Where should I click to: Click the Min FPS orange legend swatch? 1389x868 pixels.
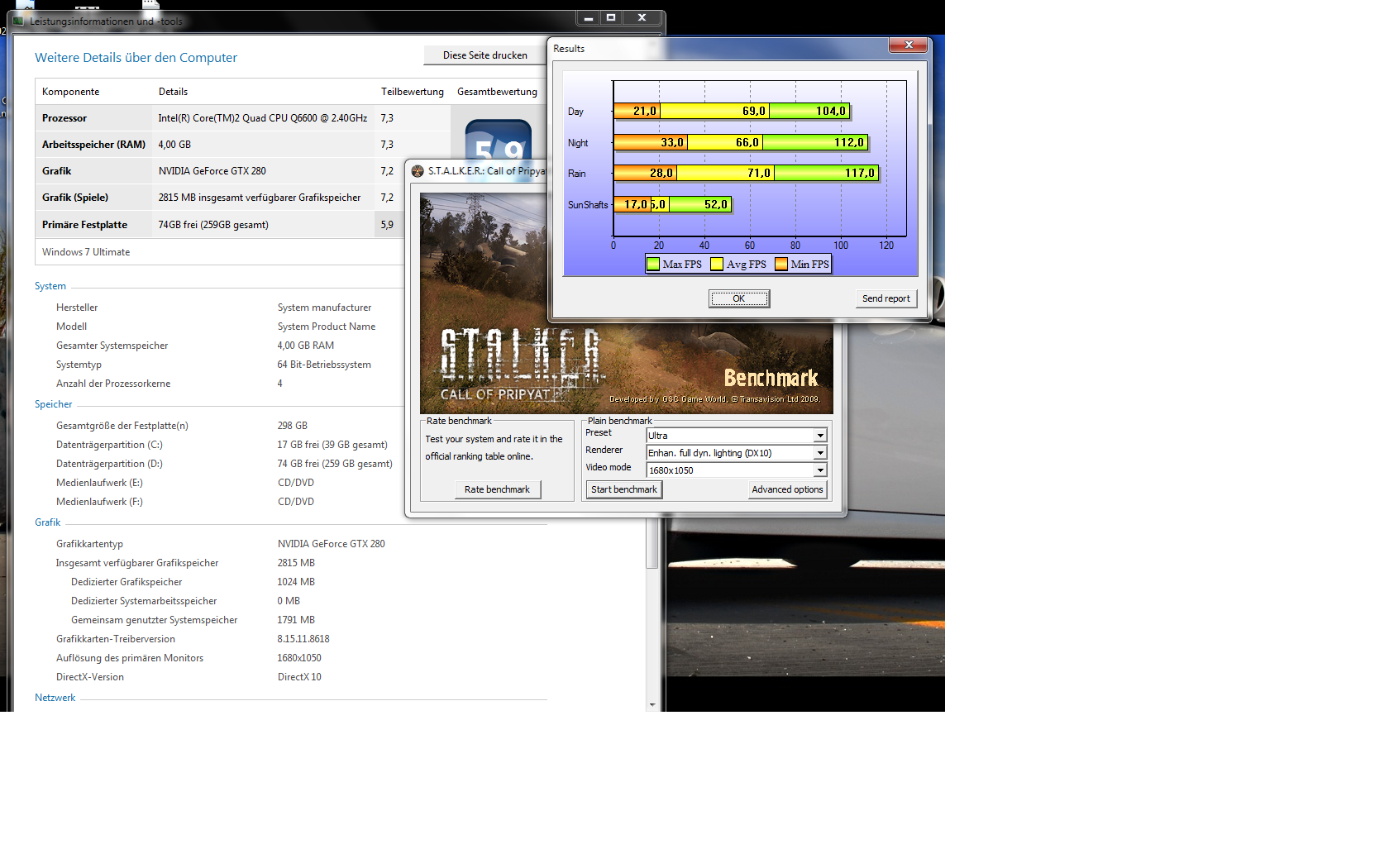780,265
